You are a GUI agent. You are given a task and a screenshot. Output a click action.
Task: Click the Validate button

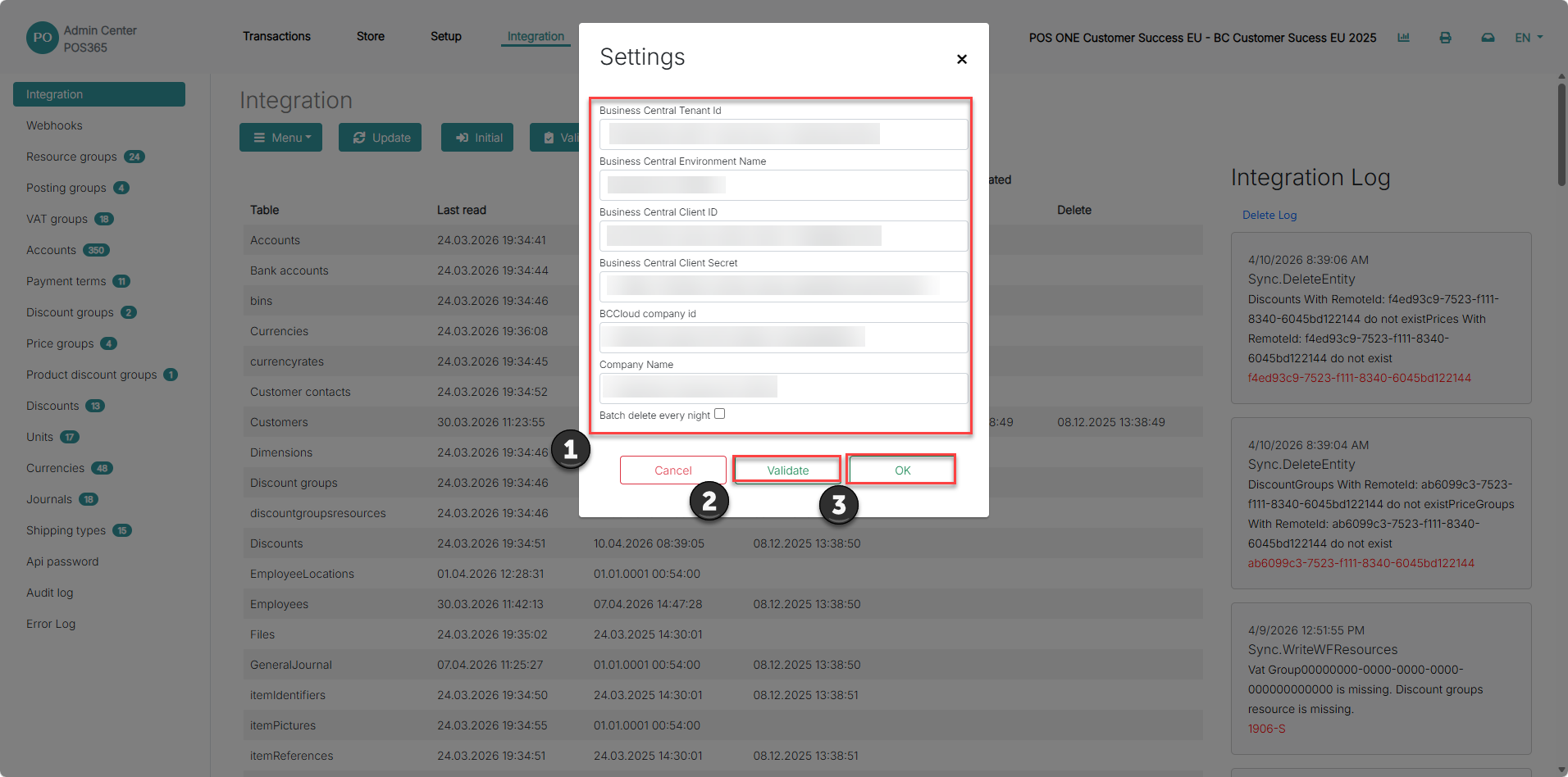788,470
